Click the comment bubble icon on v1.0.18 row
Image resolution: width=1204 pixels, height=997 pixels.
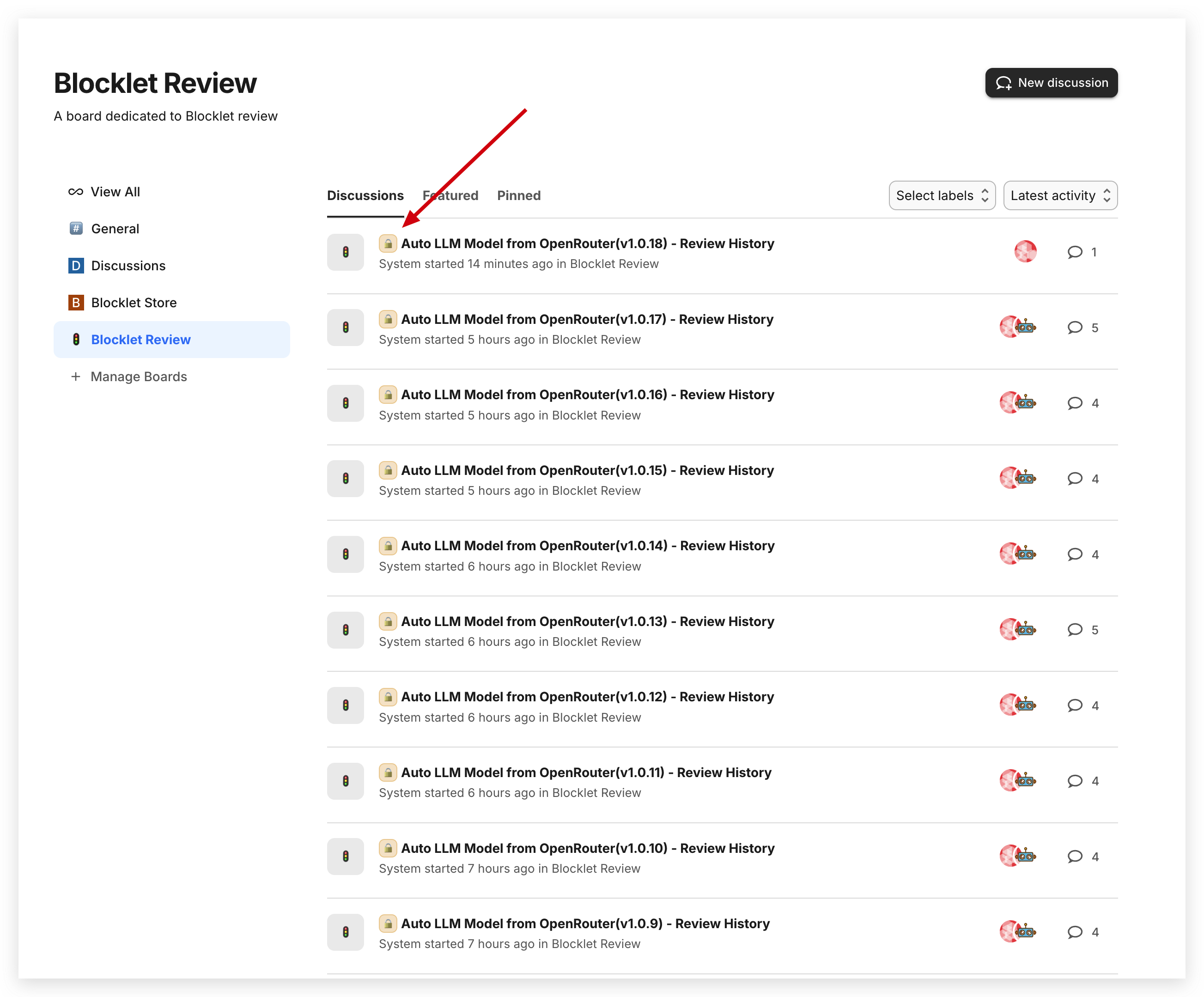[1075, 252]
